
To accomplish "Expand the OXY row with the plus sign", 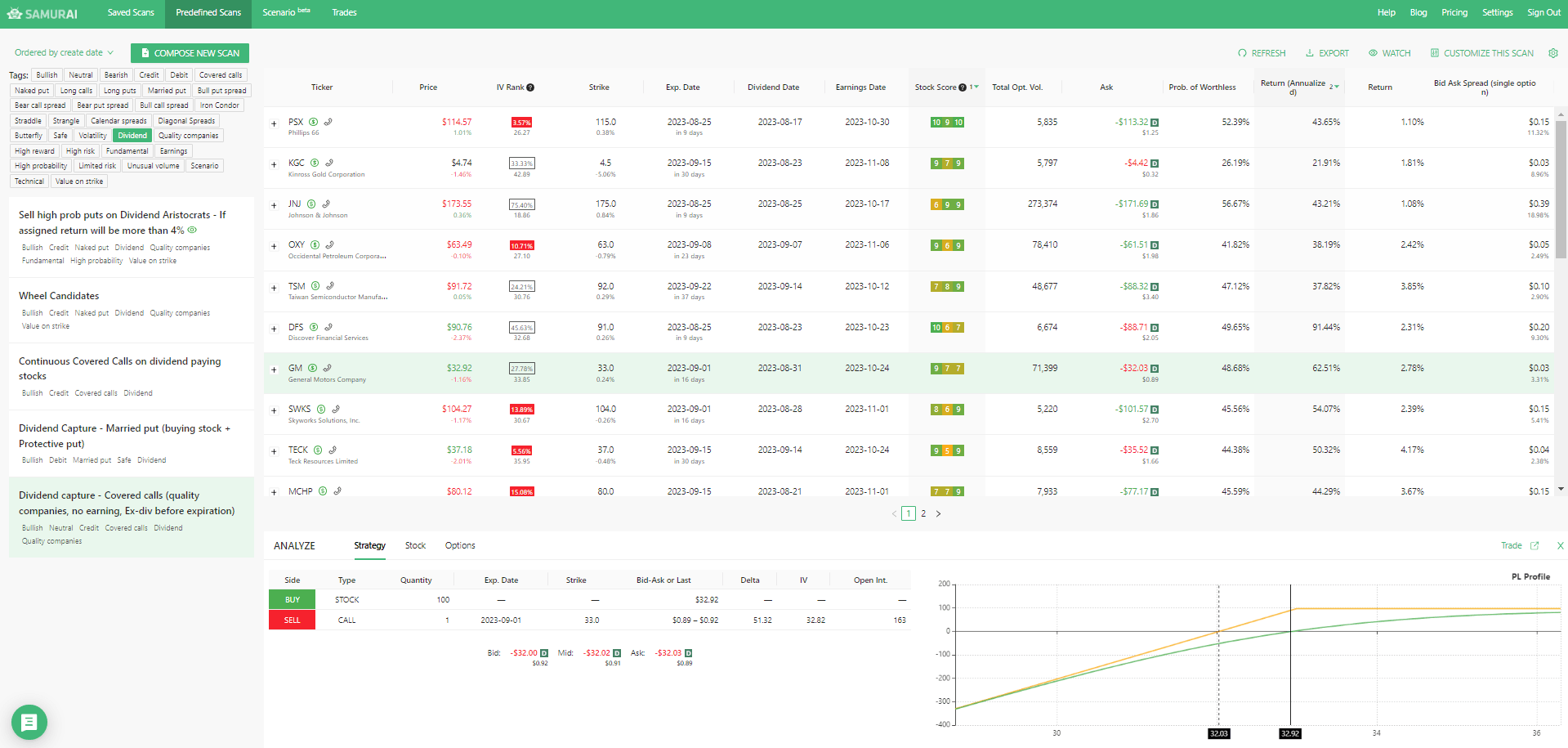I will [274, 244].
